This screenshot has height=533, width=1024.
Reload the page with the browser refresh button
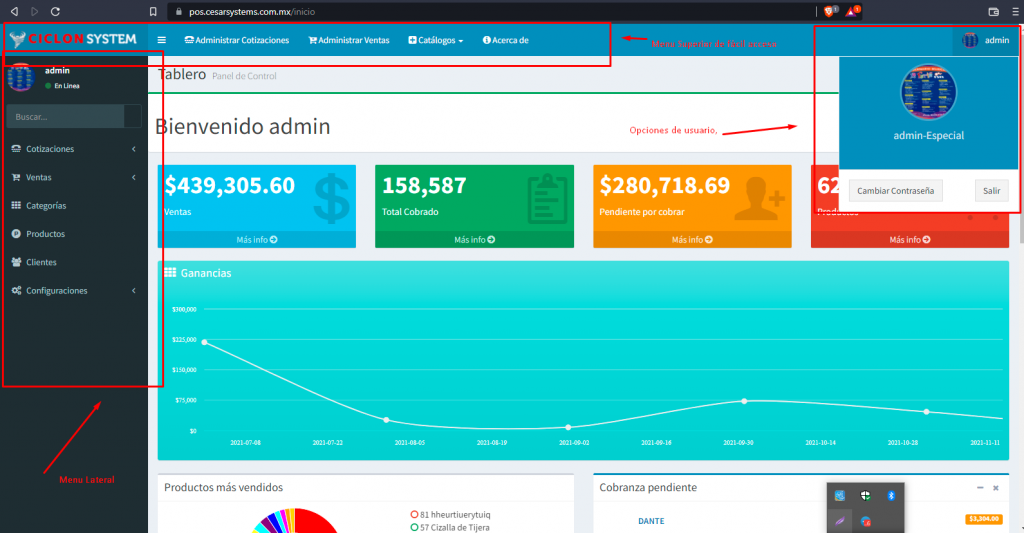[x=54, y=11]
